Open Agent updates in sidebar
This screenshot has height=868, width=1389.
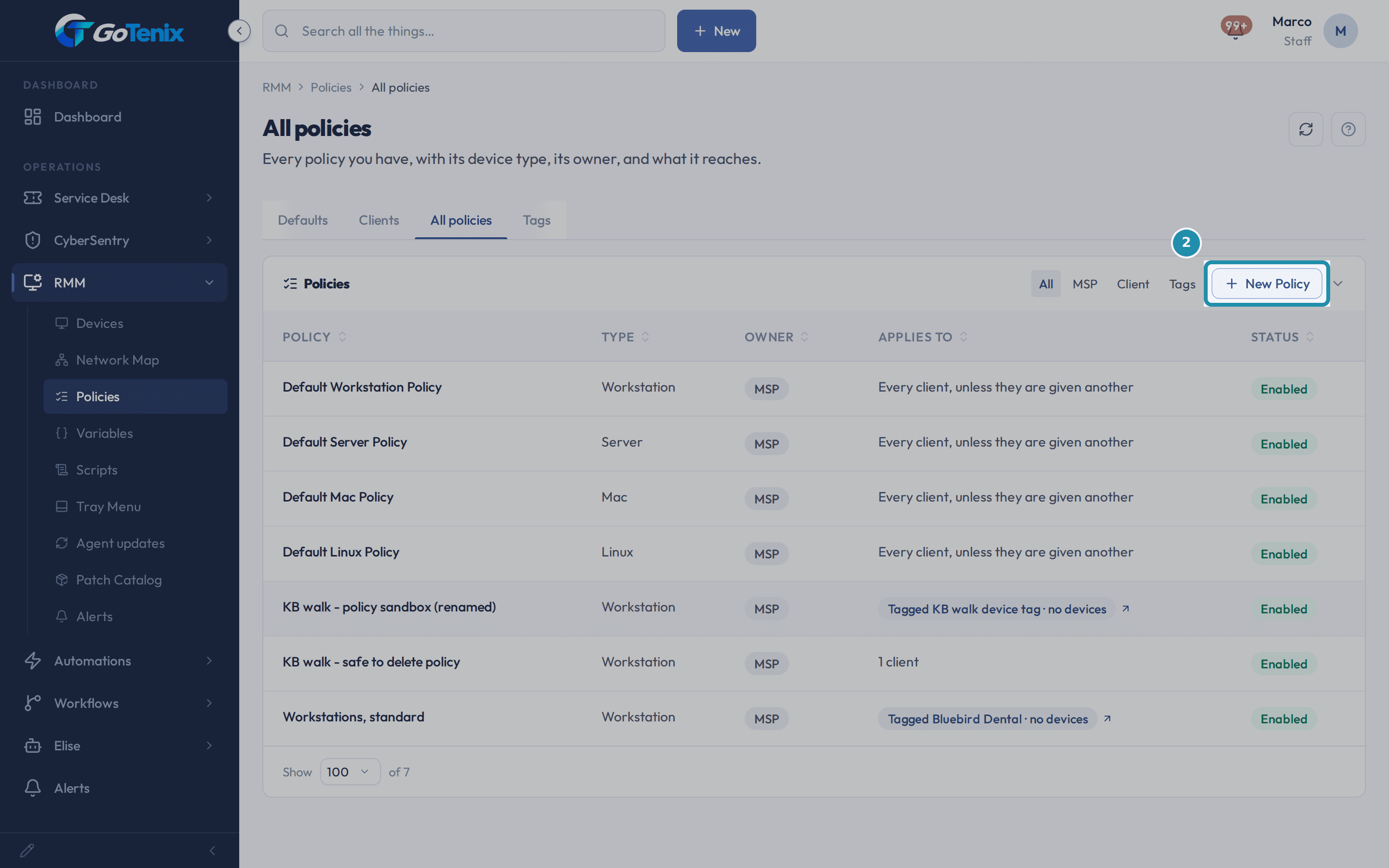[x=136, y=543]
